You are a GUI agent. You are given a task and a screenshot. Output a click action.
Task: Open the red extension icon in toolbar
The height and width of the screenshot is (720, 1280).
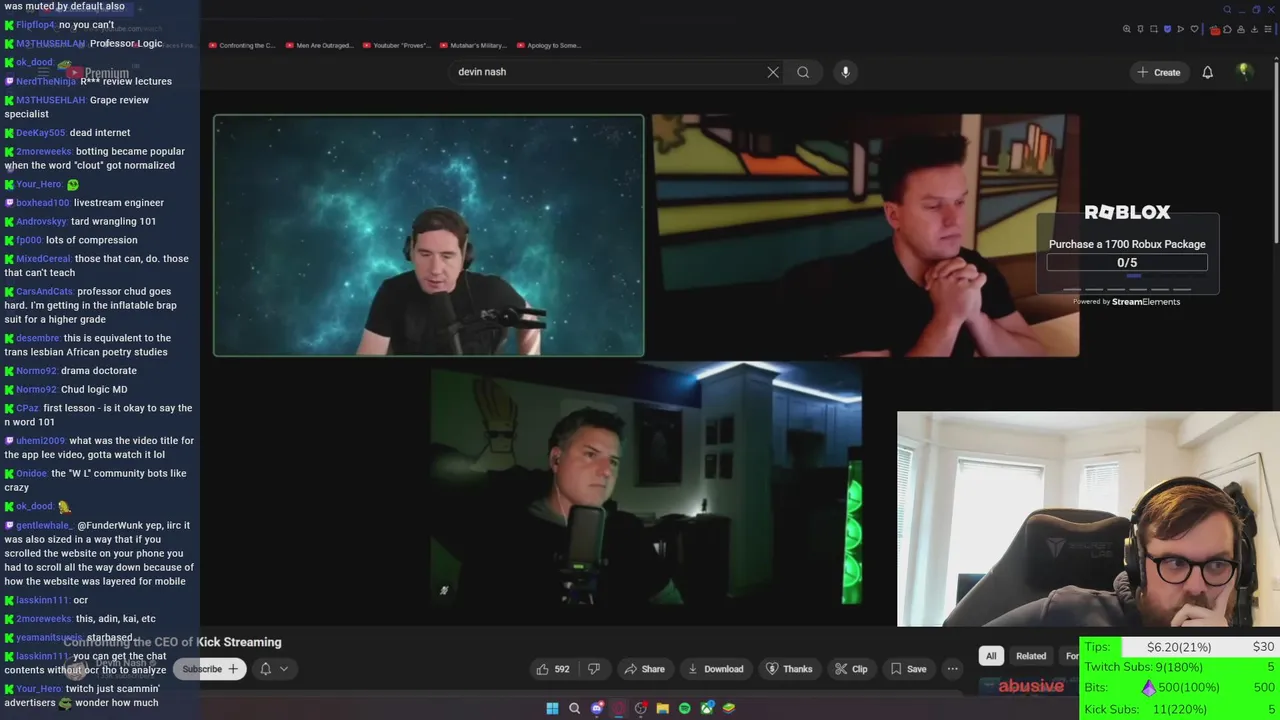pyautogui.click(x=1215, y=30)
